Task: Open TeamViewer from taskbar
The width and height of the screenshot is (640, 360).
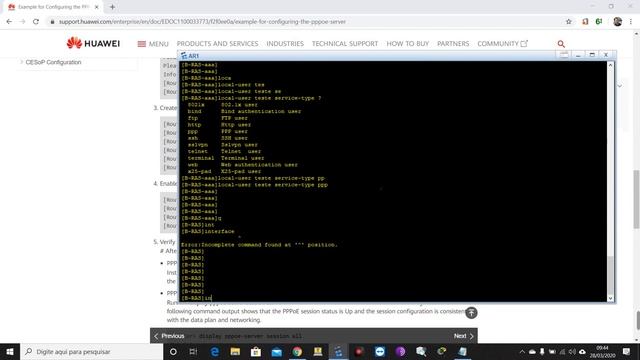Action: 380,351
